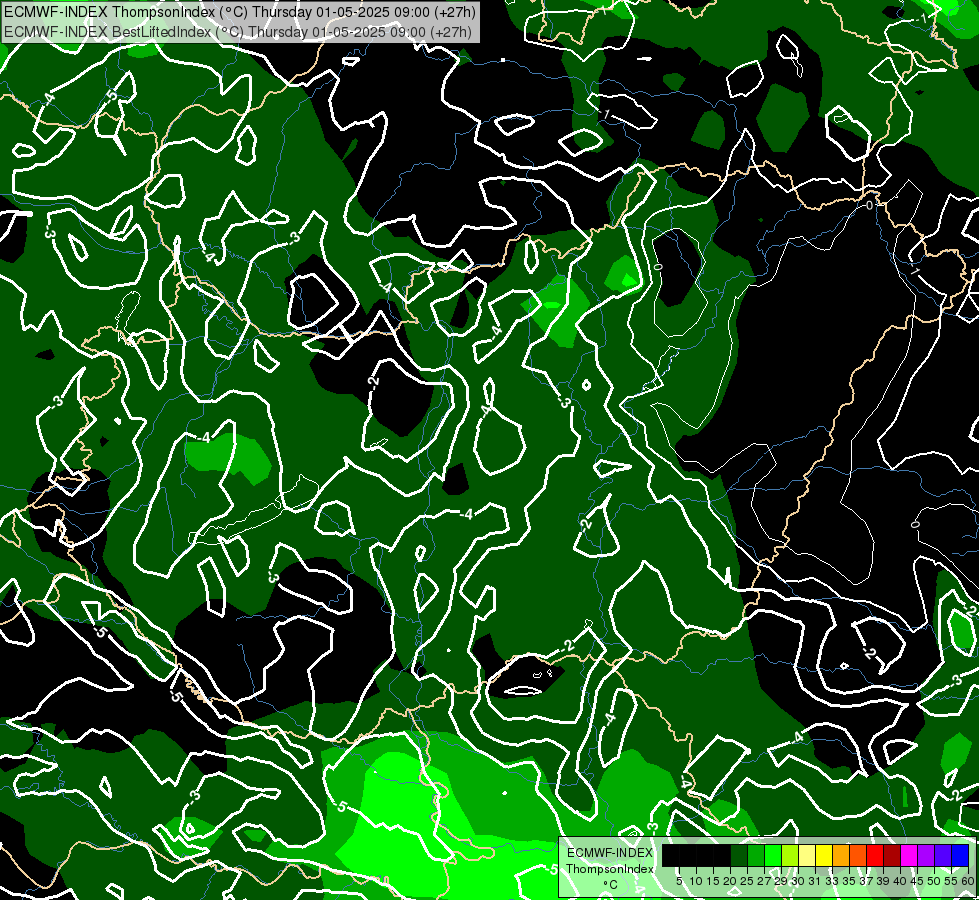The width and height of the screenshot is (979, 900).
Task: Click the BestLiftedIndex title line at top
Action: [x=238, y=32]
